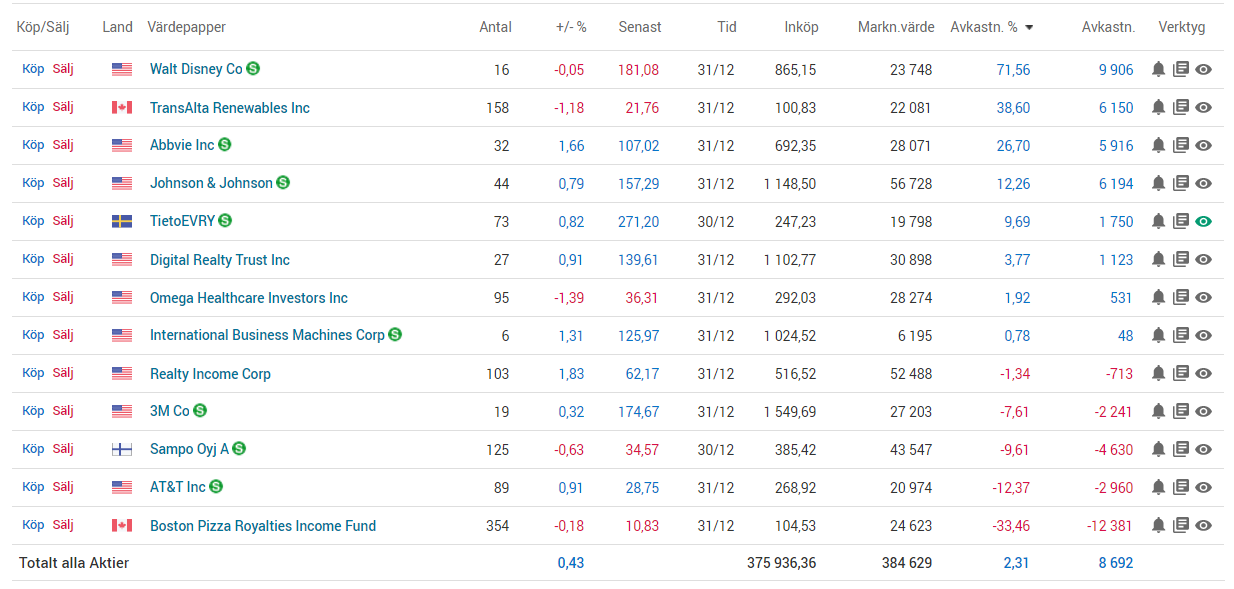Image resolution: width=1234 pixels, height=589 pixels.
Task: Click bell icon in TietoEVRY row
Action: (1158, 221)
